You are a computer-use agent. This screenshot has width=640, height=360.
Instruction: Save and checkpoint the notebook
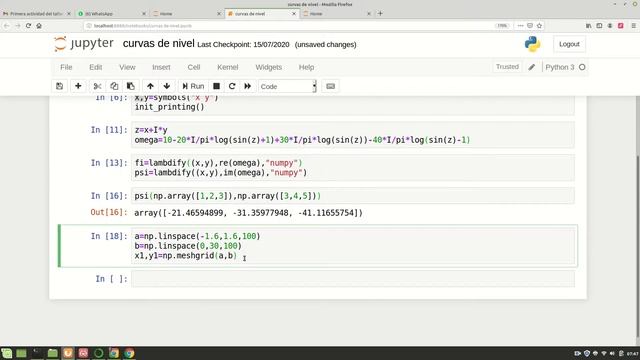click(60, 86)
